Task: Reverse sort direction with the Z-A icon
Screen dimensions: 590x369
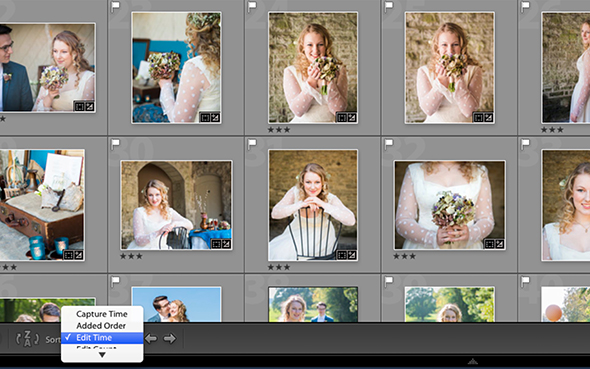Action: 27,339
